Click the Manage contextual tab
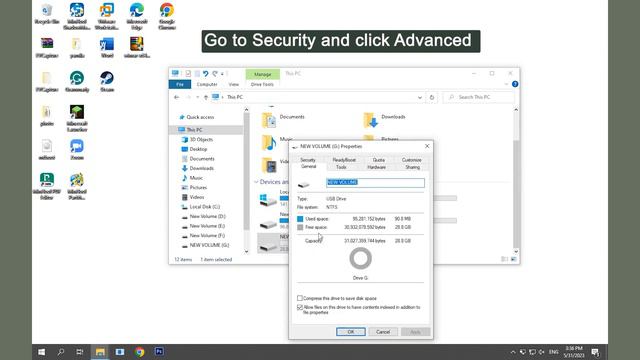This screenshot has height=360, width=640. 262,74
